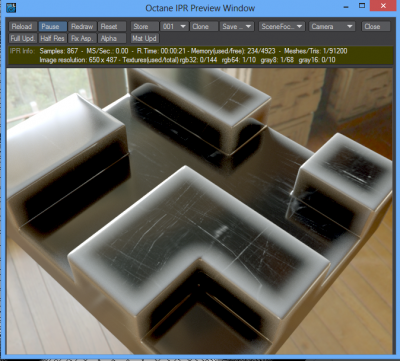Click Fix Asp. button
Image resolution: width=400 pixels, height=361 pixels.
82,38
